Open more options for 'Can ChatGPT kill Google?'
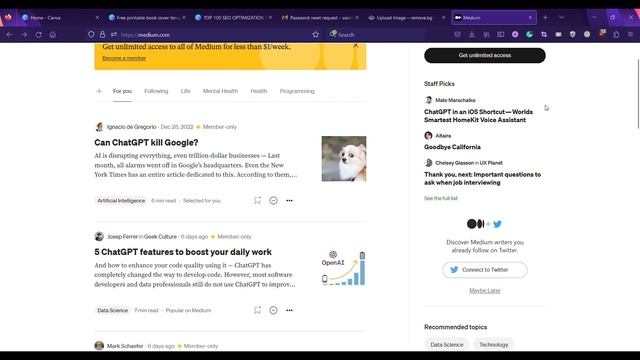Image resolution: width=640 pixels, height=360 pixels. click(289, 200)
